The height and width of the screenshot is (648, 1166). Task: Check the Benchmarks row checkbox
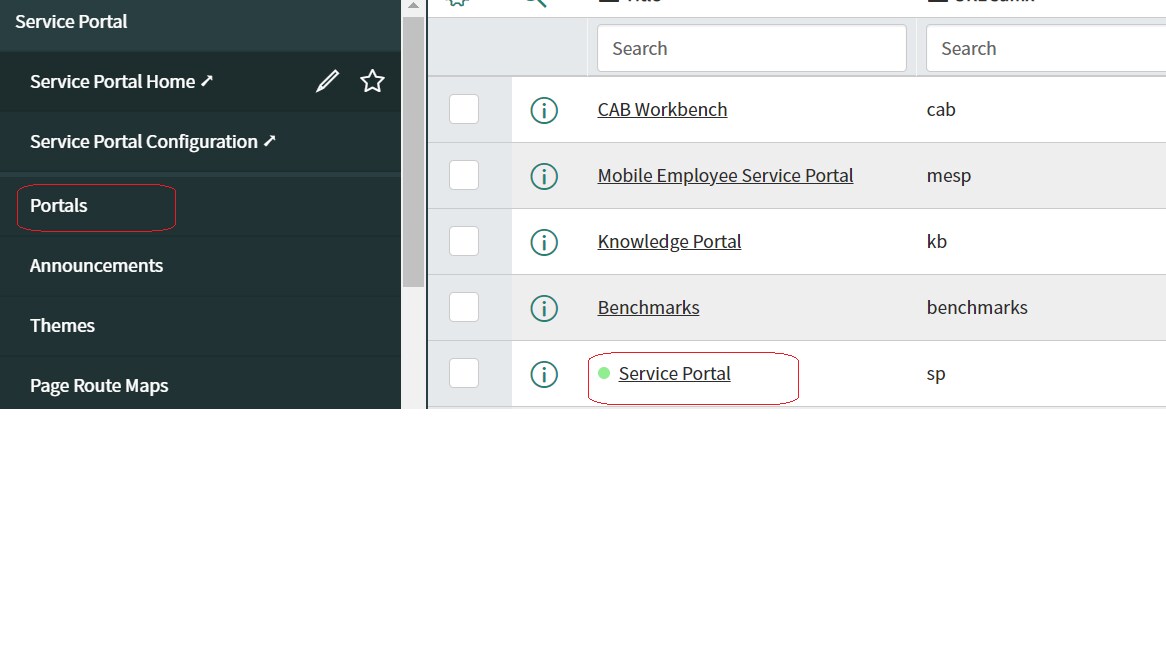464,307
